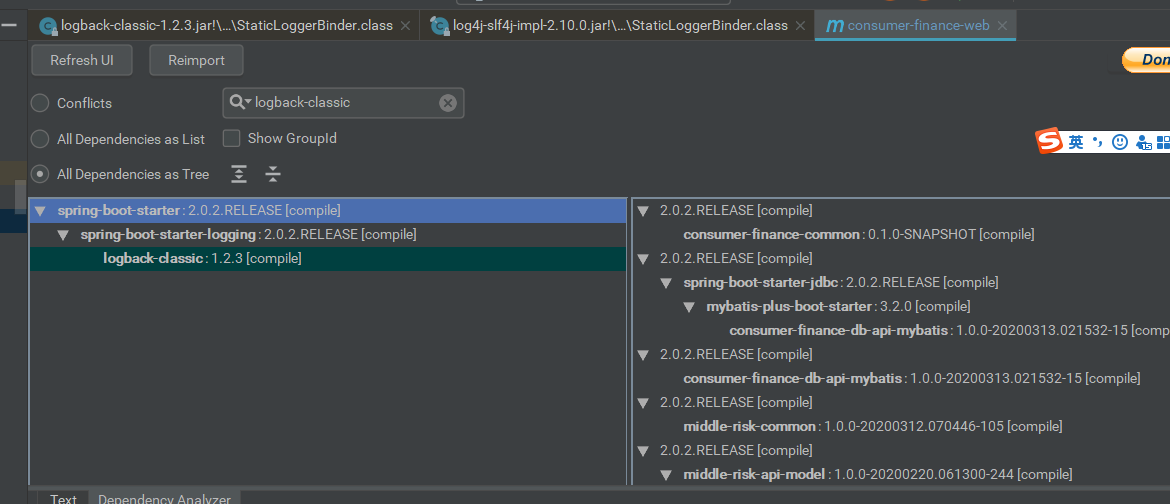The height and width of the screenshot is (504, 1170).
Task: Clear the logback-classic search field
Action: pos(448,103)
